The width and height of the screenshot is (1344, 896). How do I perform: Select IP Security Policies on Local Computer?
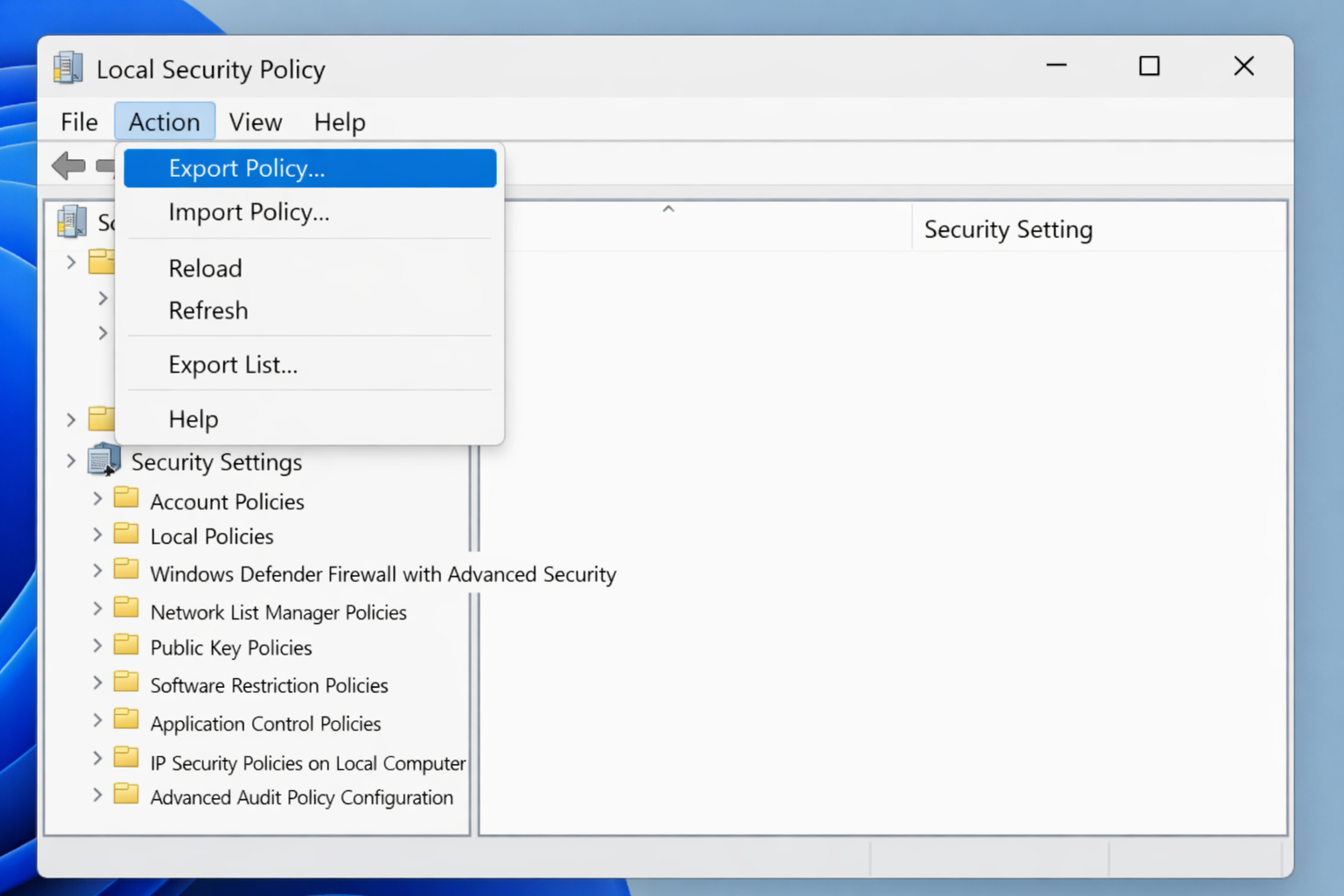pyautogui.click(x=308, y=763)
